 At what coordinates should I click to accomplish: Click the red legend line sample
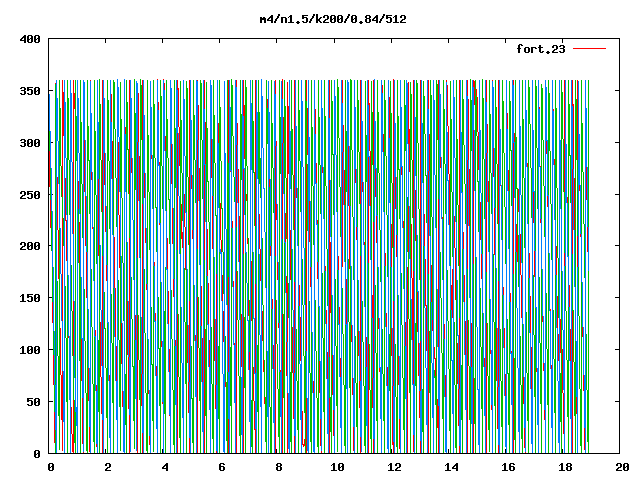coord(589,49)
